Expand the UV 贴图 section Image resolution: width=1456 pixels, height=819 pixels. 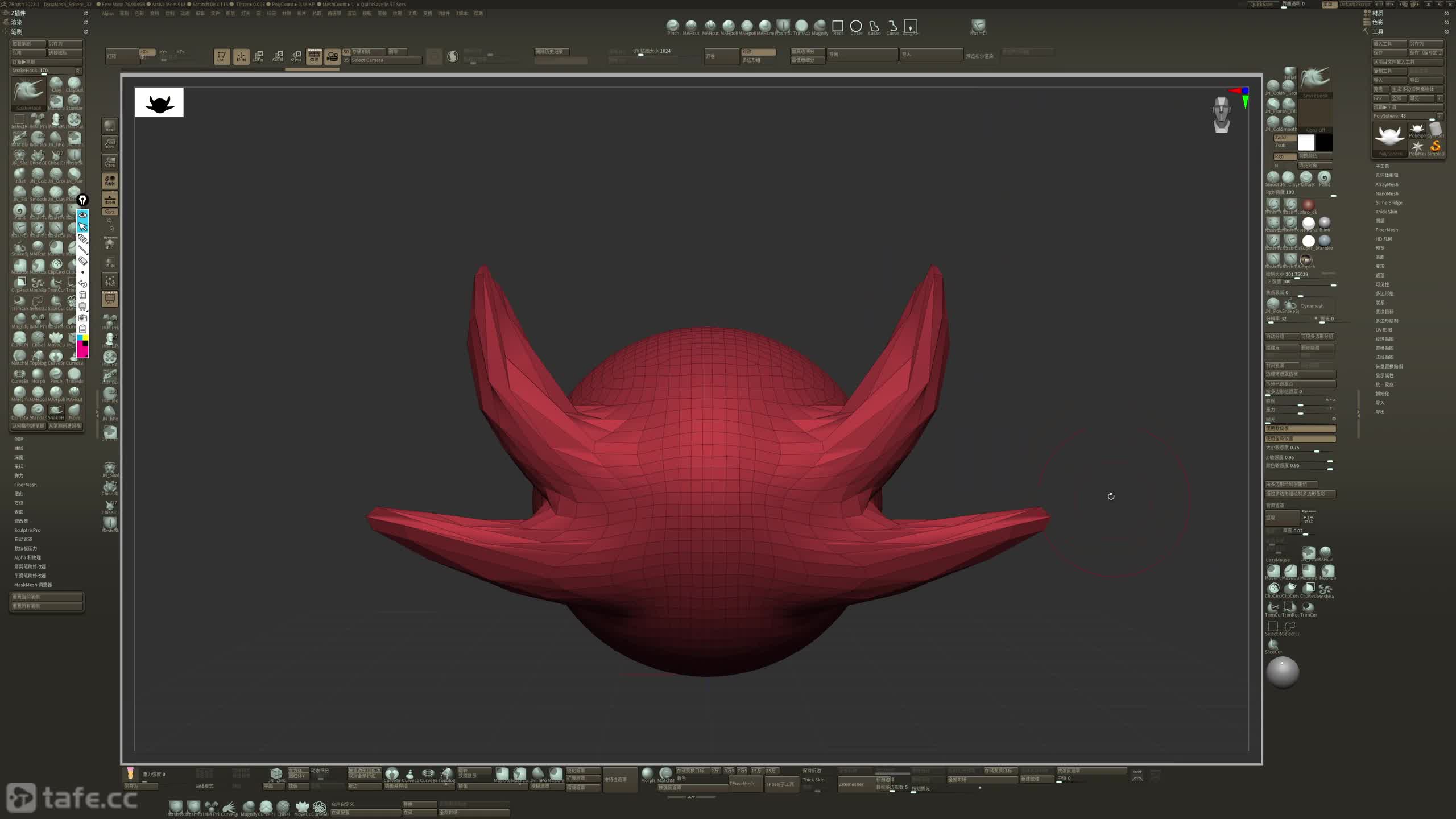click(x=1384, y=330)
